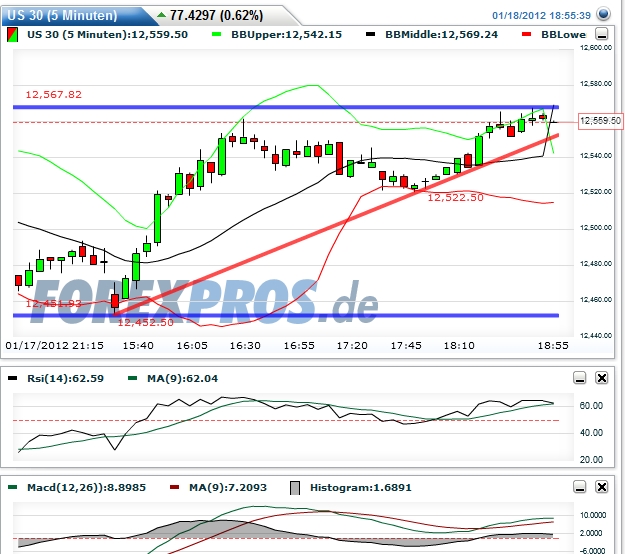This screenshot has width=625, height=554.
Task: Click the 12,567.82 resistance level label
Action: coord(53,94)
